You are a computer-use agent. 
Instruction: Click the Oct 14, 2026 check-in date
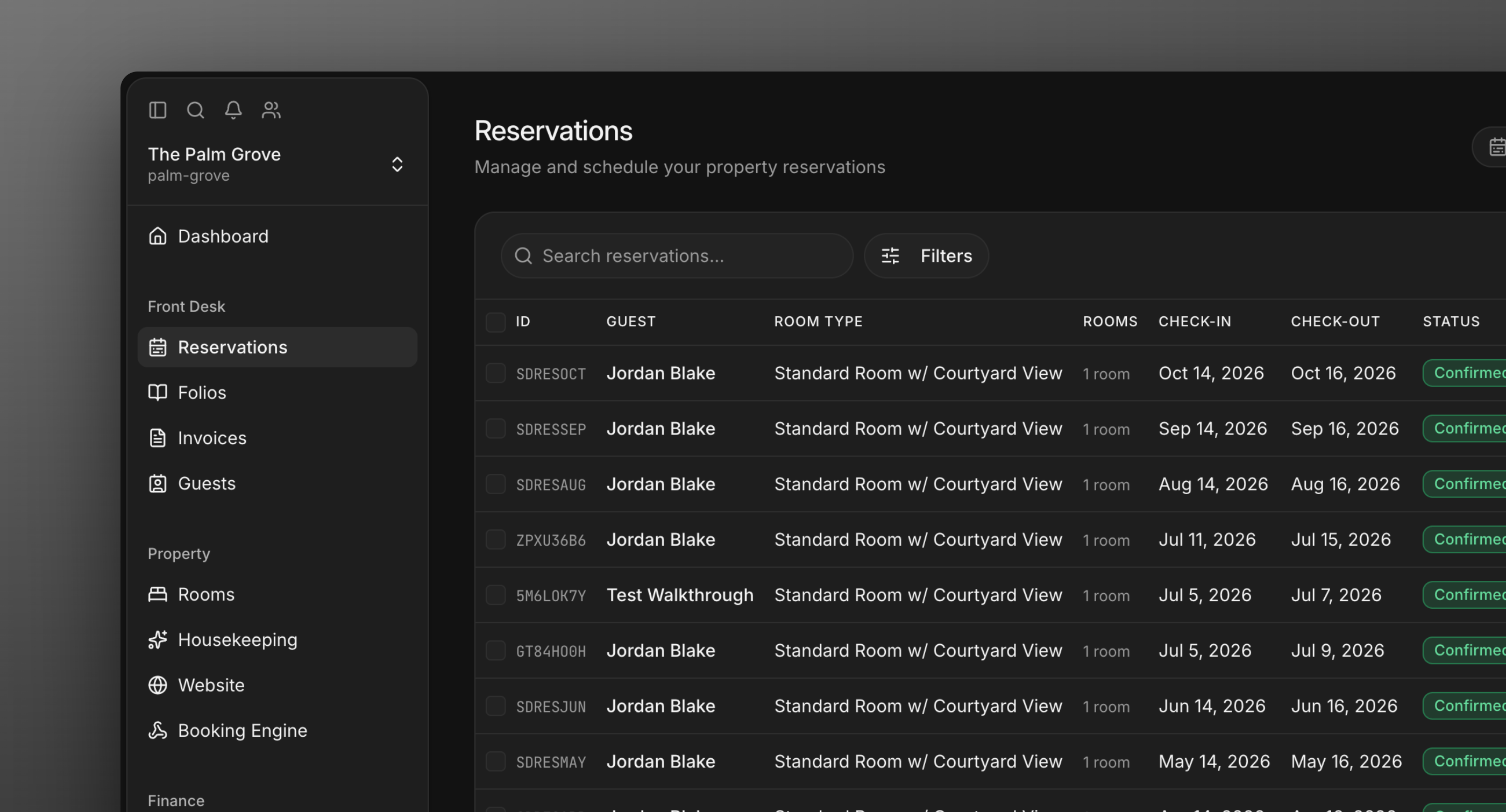1211,373
